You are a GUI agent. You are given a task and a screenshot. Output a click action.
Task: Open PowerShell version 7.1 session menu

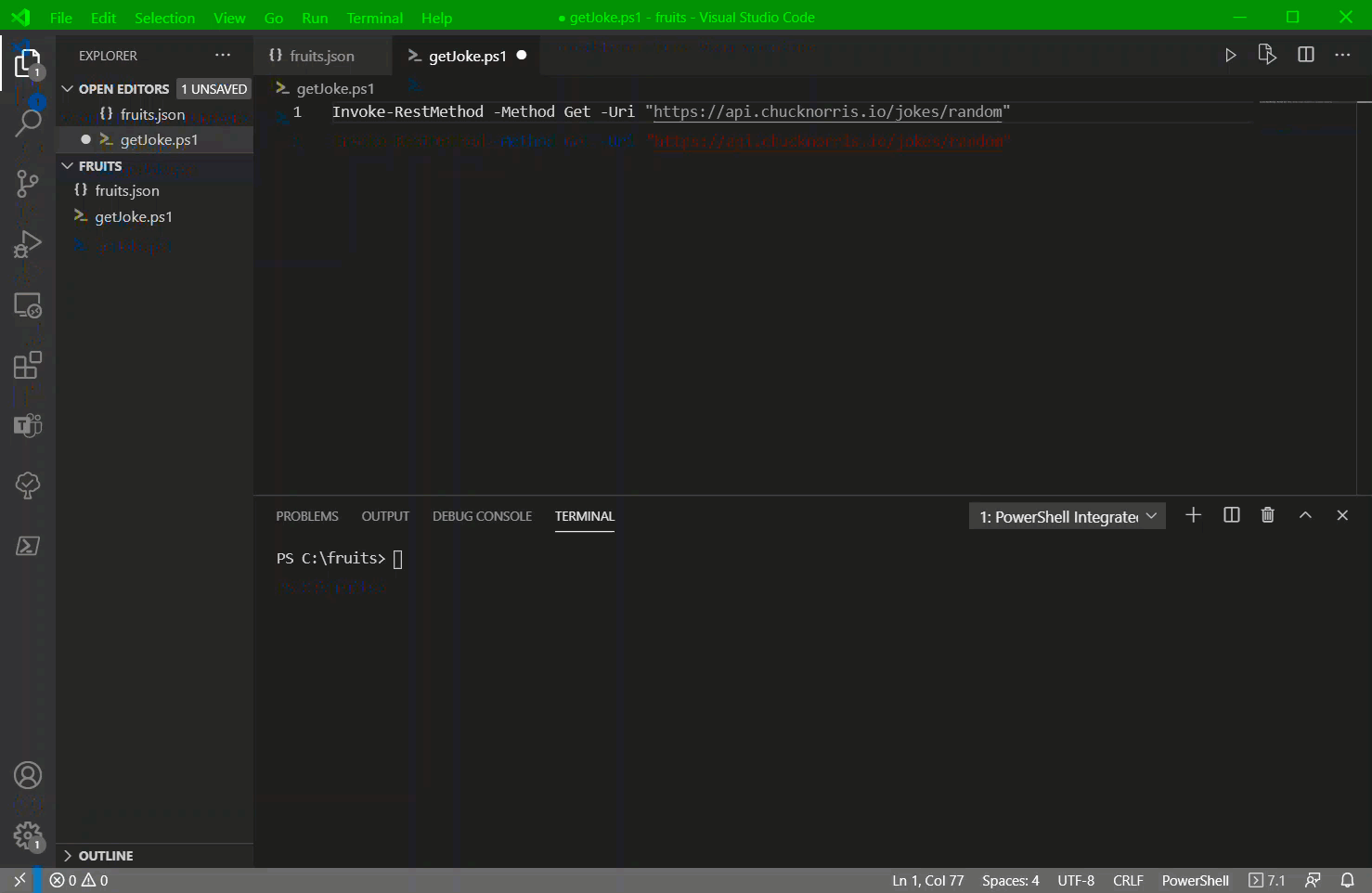(1267, 880)
